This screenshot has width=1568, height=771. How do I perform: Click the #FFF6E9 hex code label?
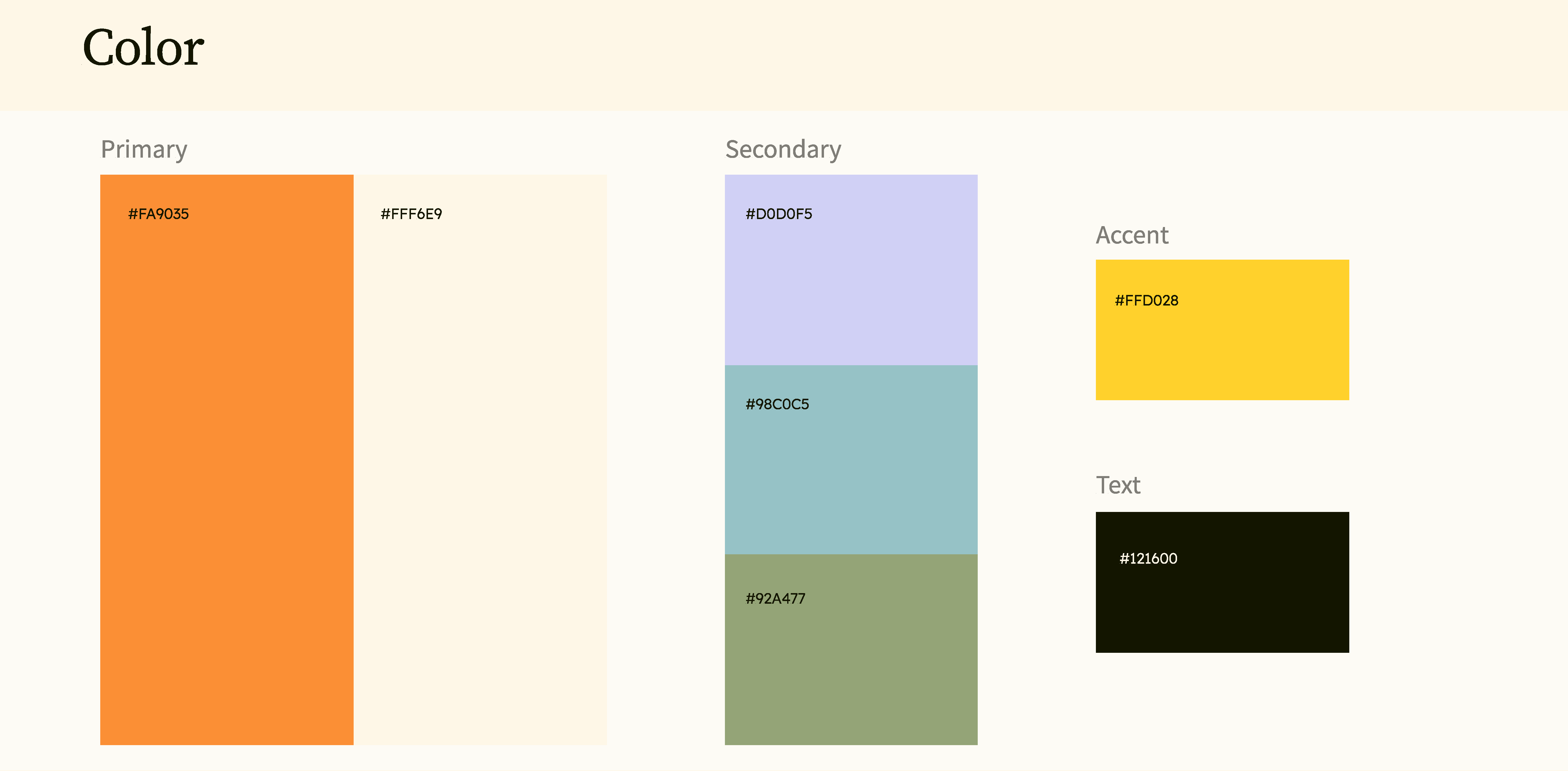(x=412, y=214)
